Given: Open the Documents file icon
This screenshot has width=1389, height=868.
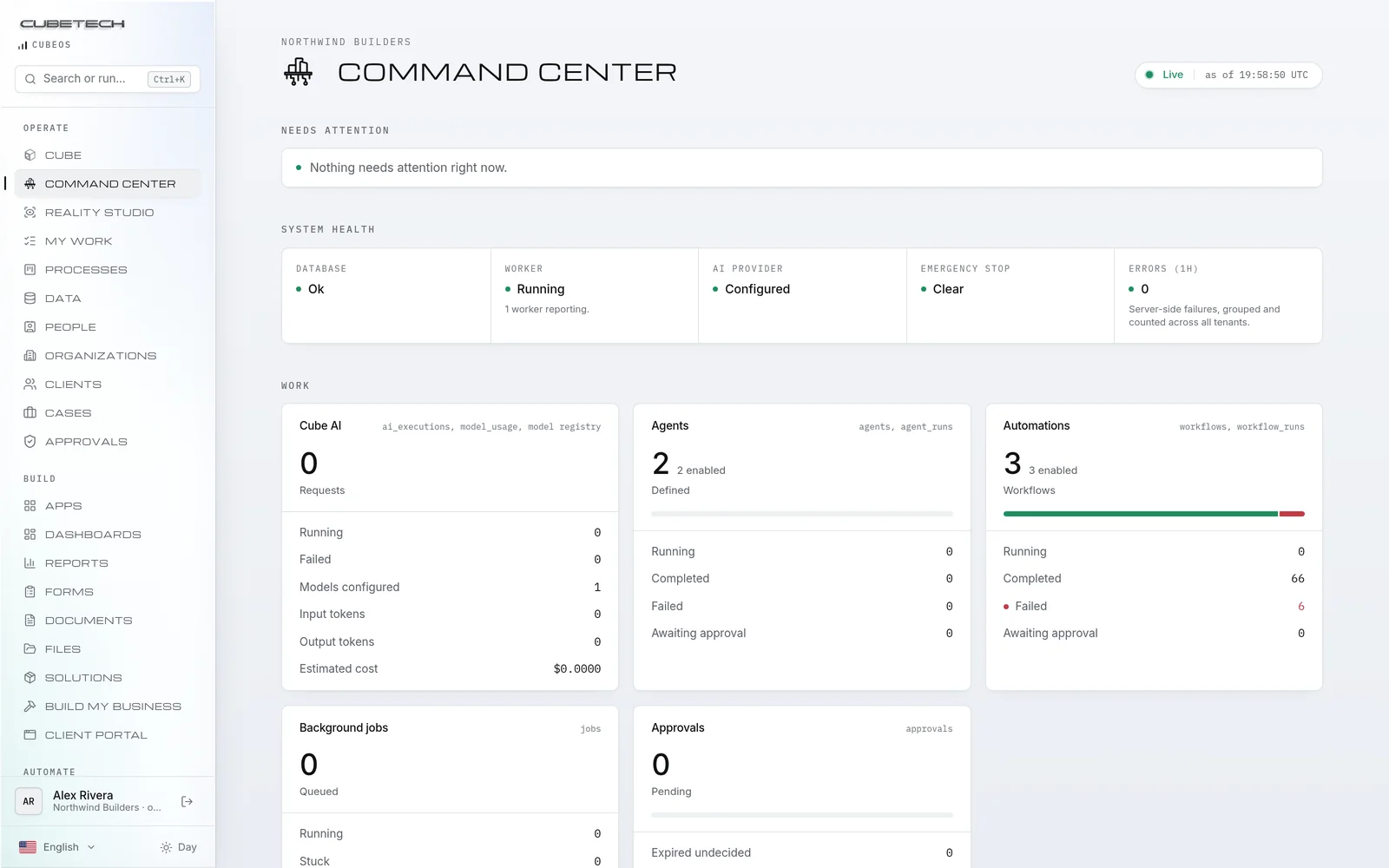Looking at the screenshot, I should (30, 621).
